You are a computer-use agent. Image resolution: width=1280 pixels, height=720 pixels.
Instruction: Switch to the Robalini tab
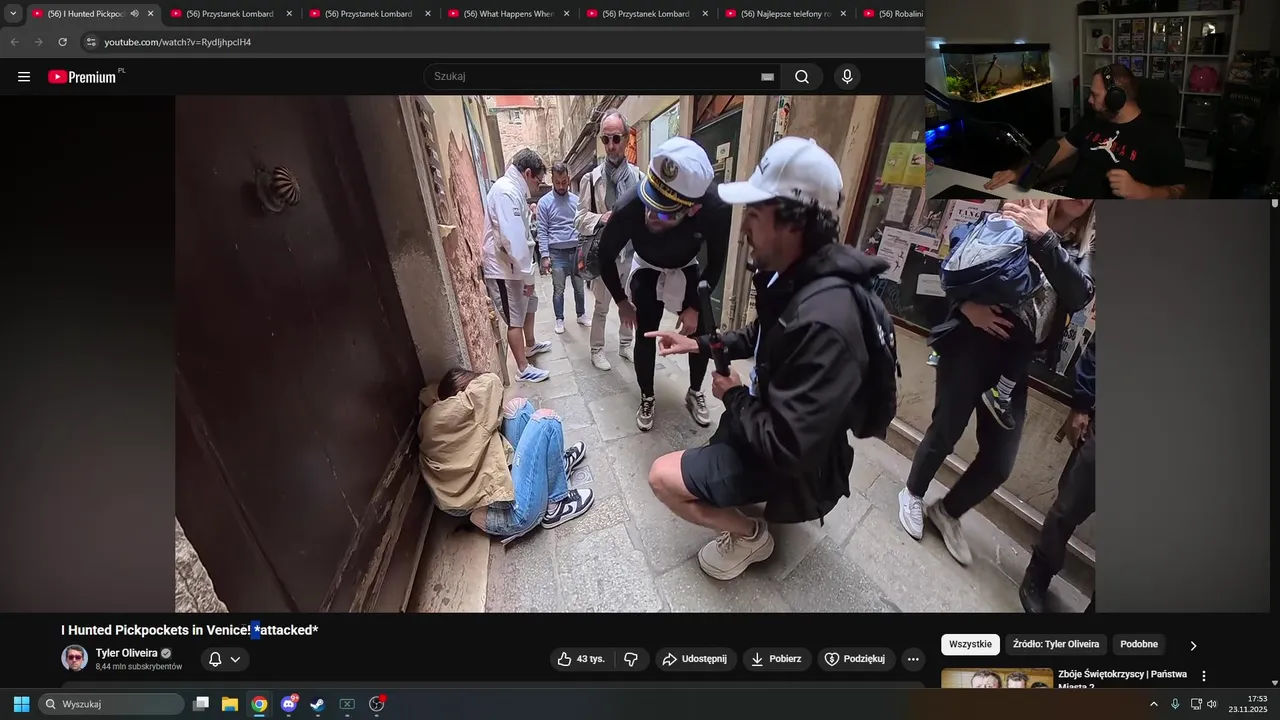click(x=892, y=14)
